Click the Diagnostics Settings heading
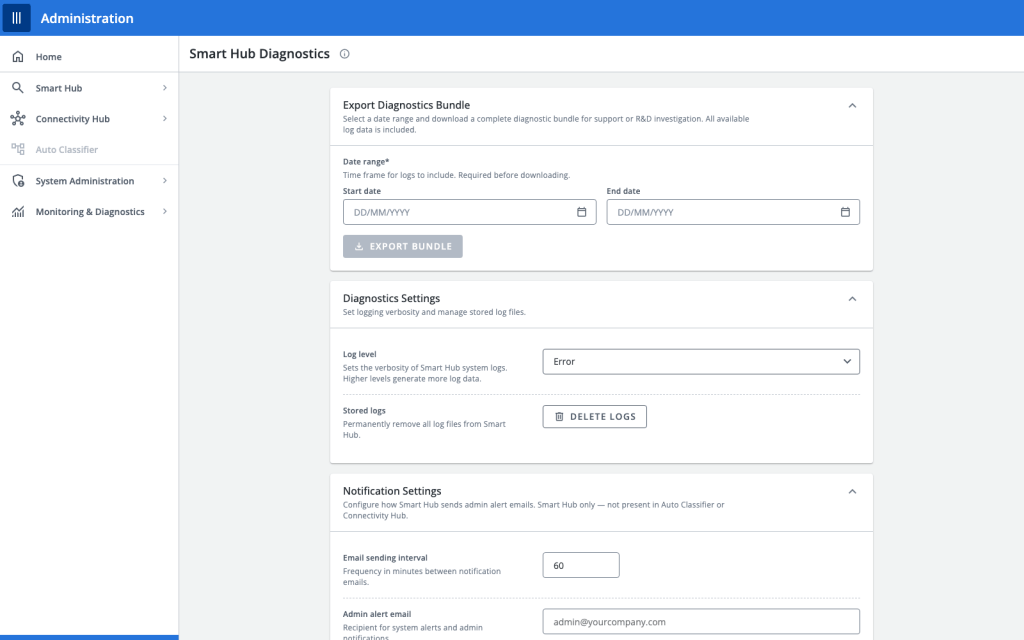 (391, 298)
